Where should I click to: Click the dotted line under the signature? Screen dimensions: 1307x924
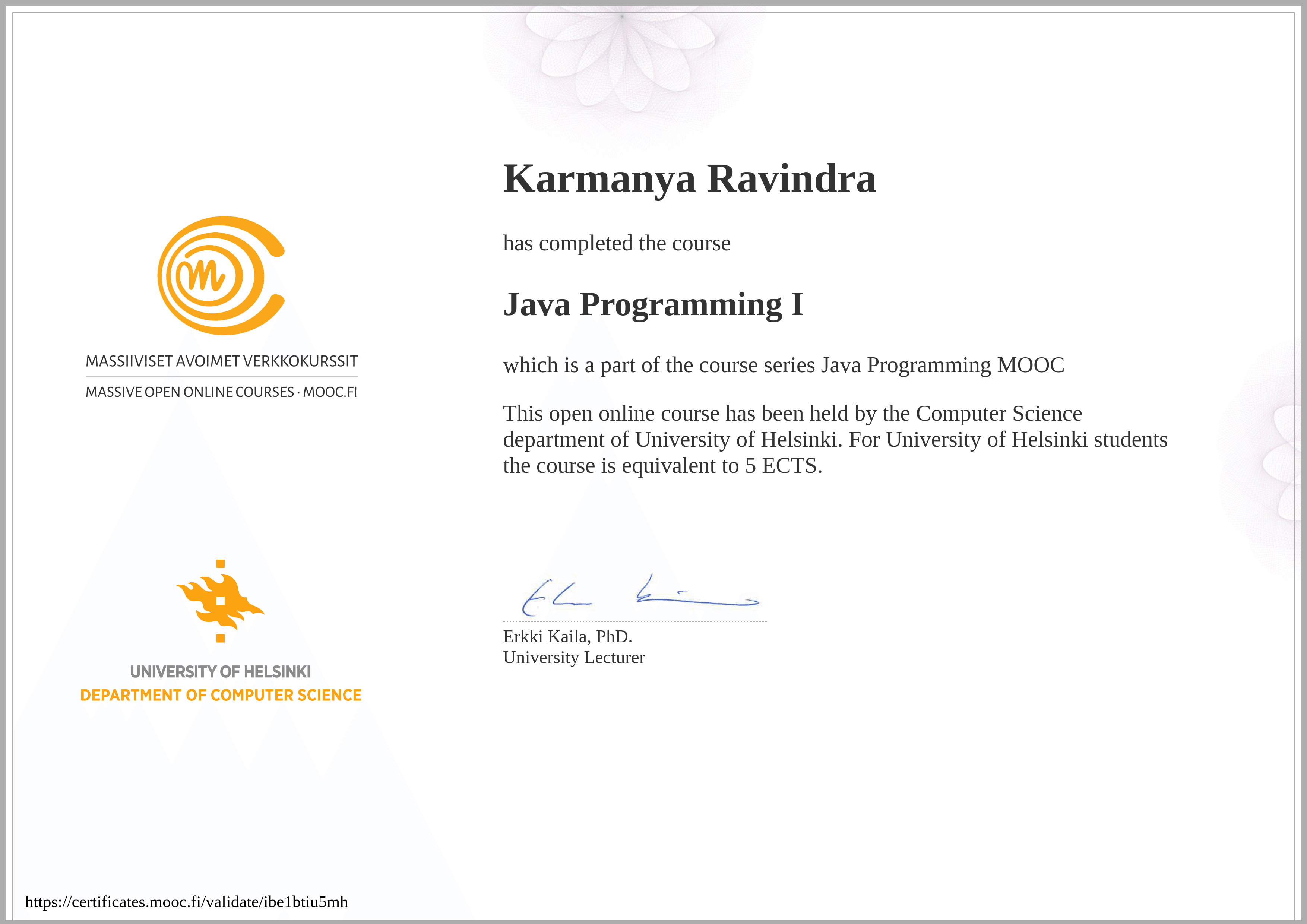(635, 622)
